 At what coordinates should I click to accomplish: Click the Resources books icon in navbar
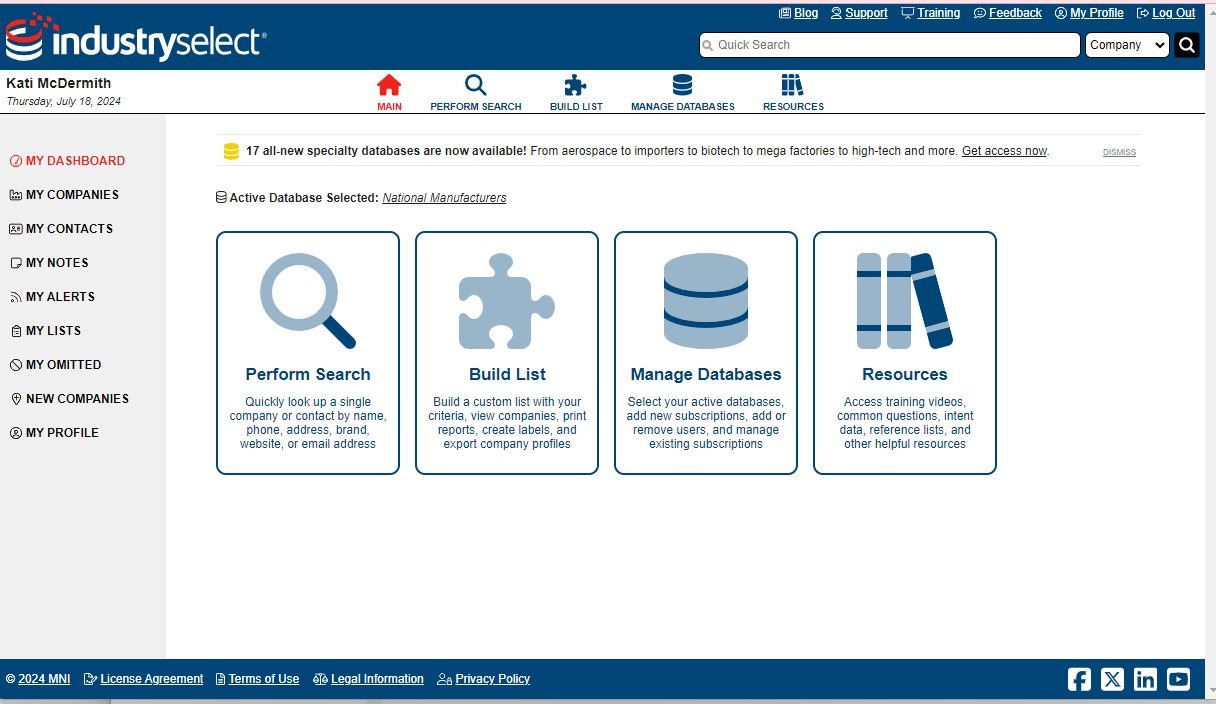[x=793, y=85]
